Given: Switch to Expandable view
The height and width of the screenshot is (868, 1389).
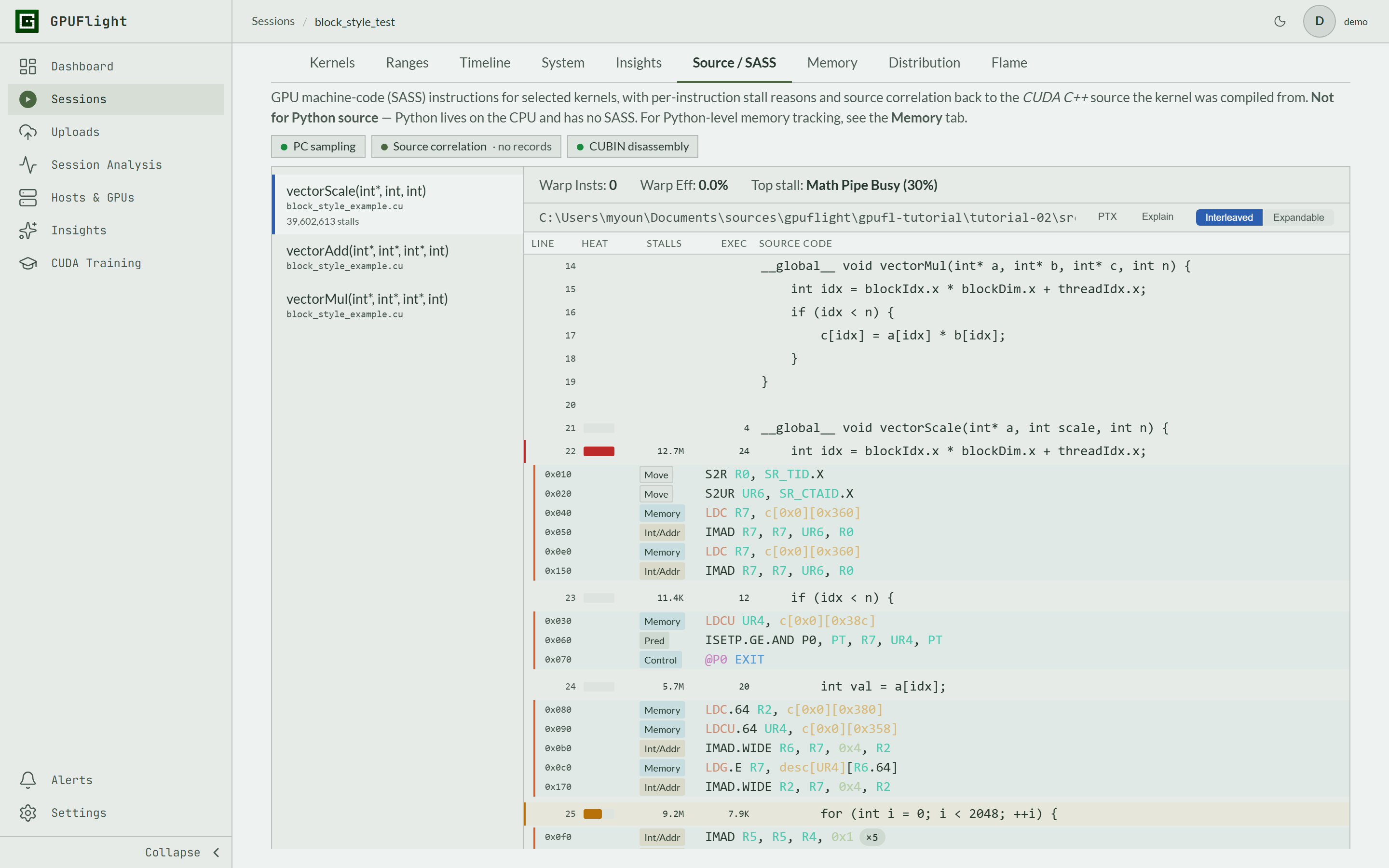Looking at the screenshot, I should tap(1298, 217).
